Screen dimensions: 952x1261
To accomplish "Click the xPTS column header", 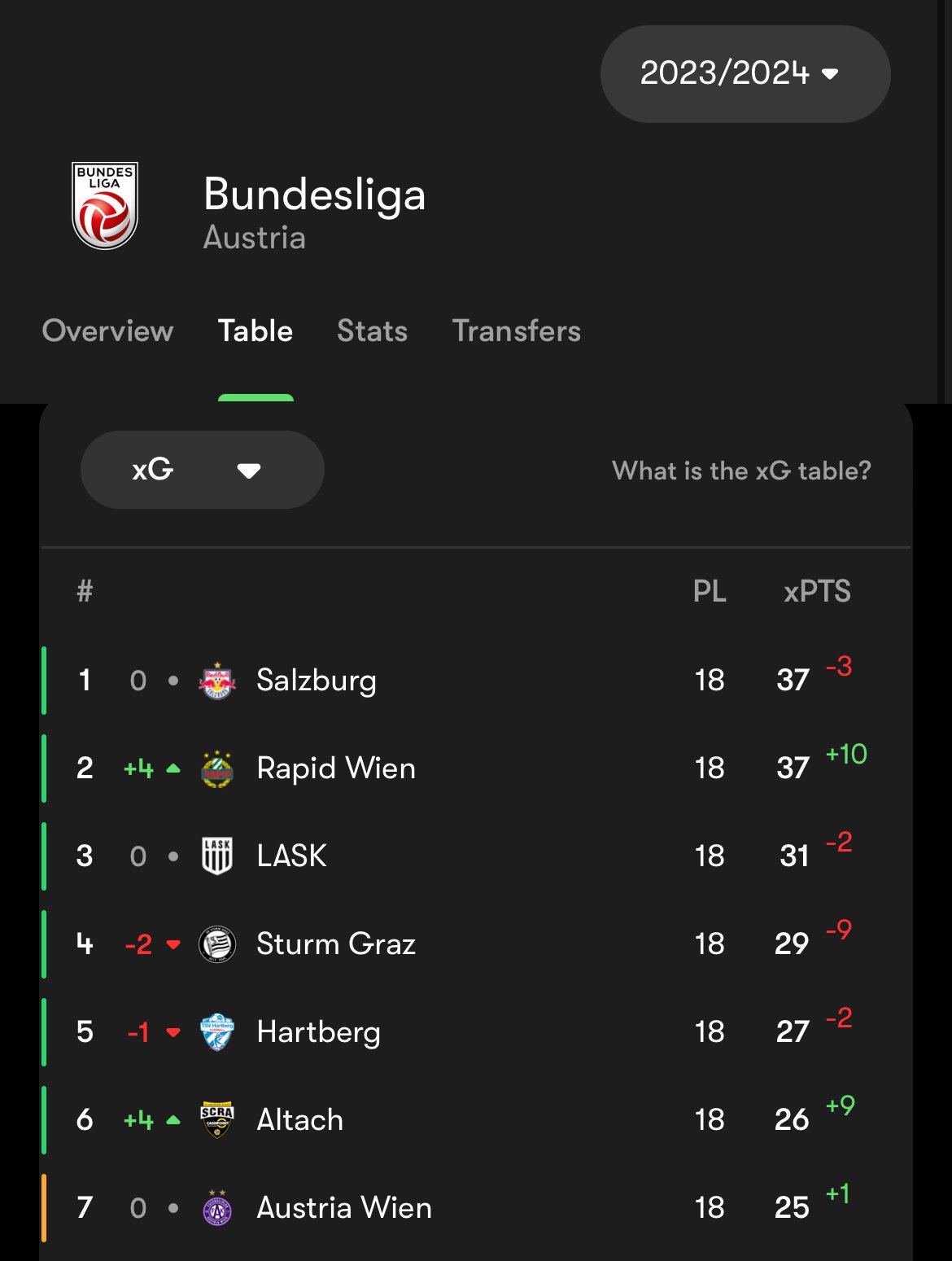I will tap(817, 591).
